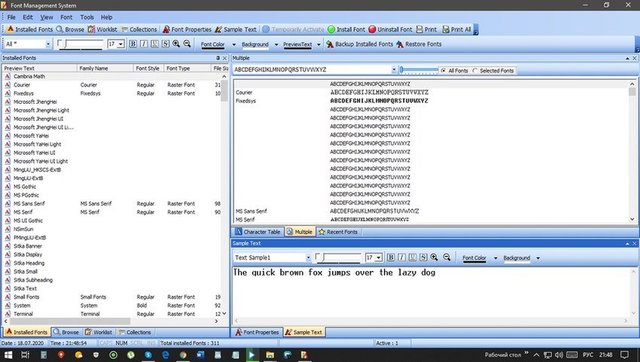Toggle strikeout in Sample Text panel

(x=423, y=257)
